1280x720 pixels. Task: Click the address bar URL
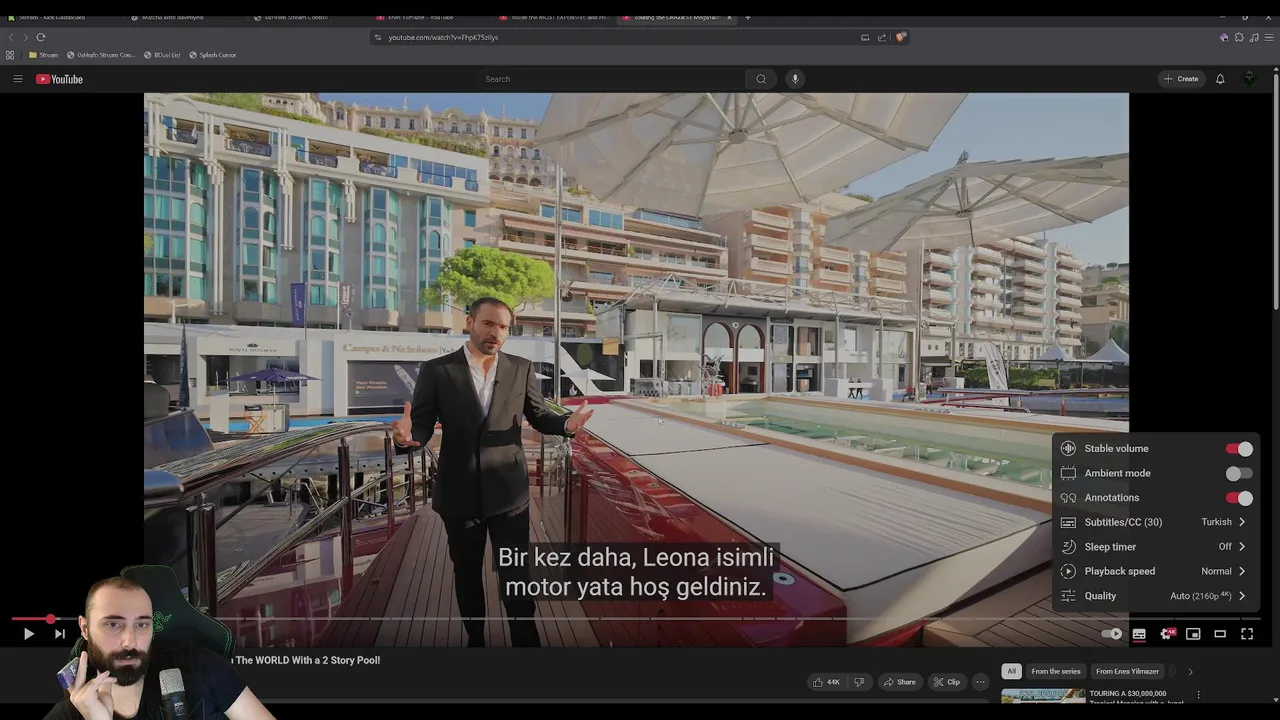tap(443, 37)
